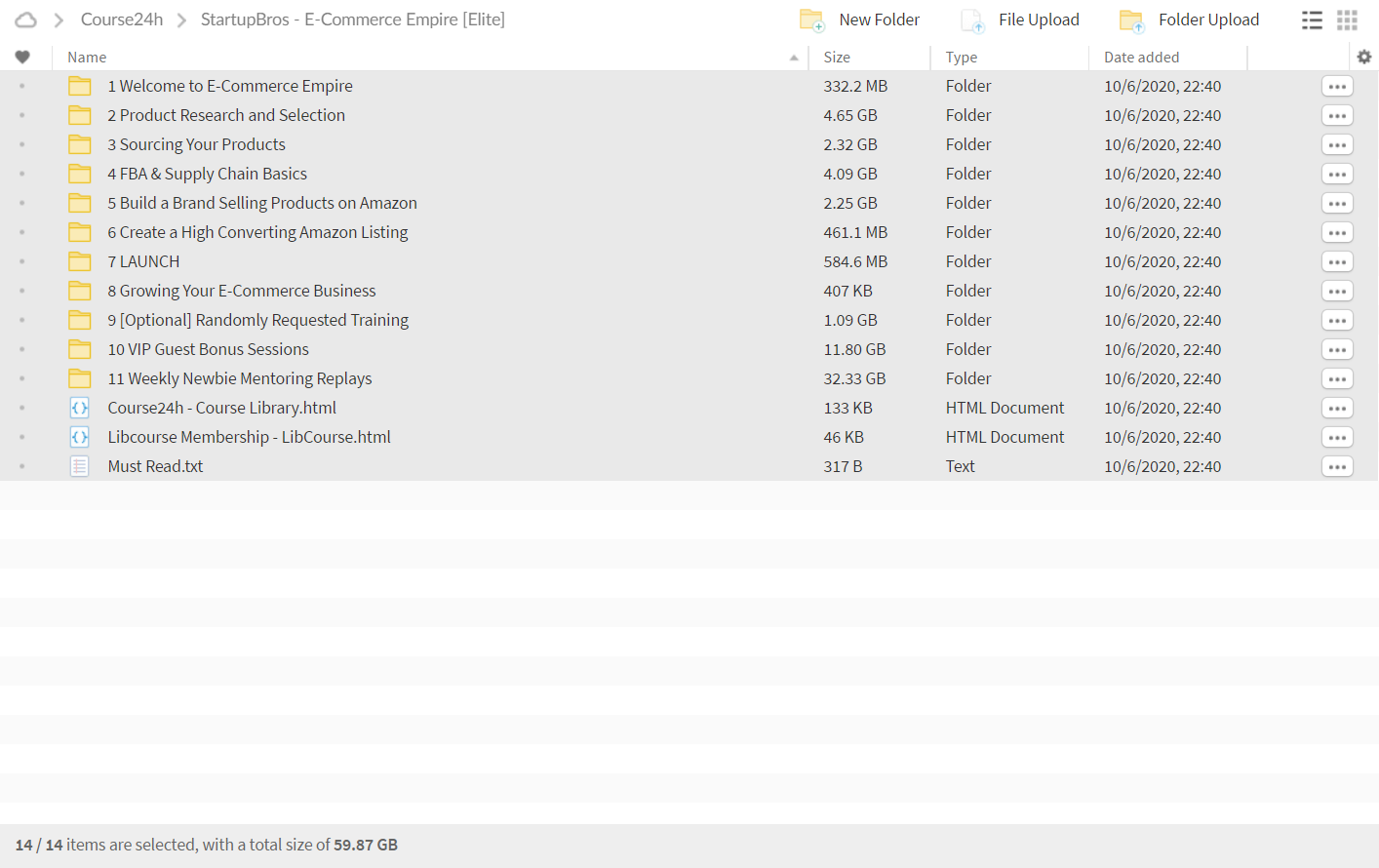Toggle favorite dot for Must Read.txt
This screenshot has width=1379, height=868.
(x=22, y=466)
